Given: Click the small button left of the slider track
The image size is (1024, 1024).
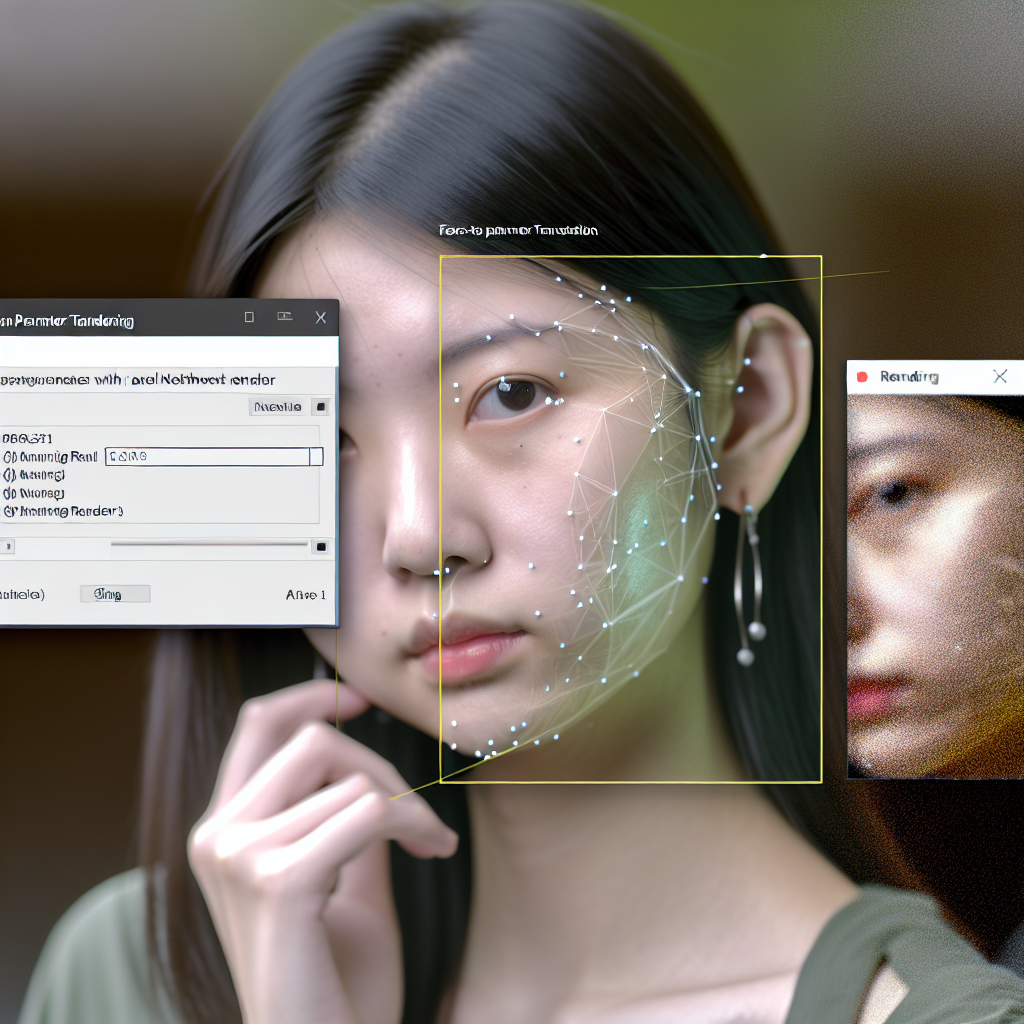Looking at the screenshot, I should pyautogui.click(x=7, y=546).
